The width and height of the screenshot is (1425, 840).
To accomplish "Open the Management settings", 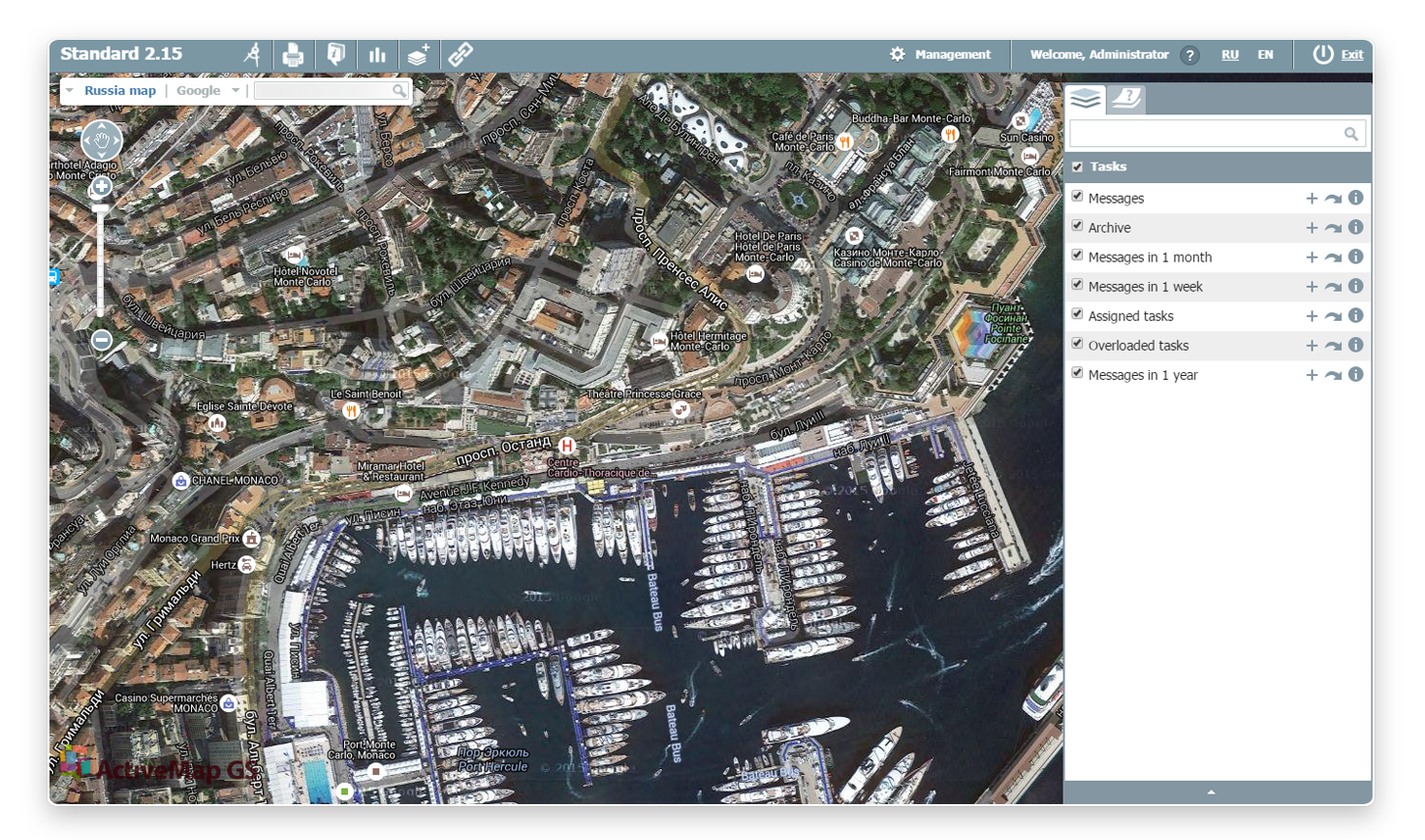I will pyautogui.click(x=940, y=55).
